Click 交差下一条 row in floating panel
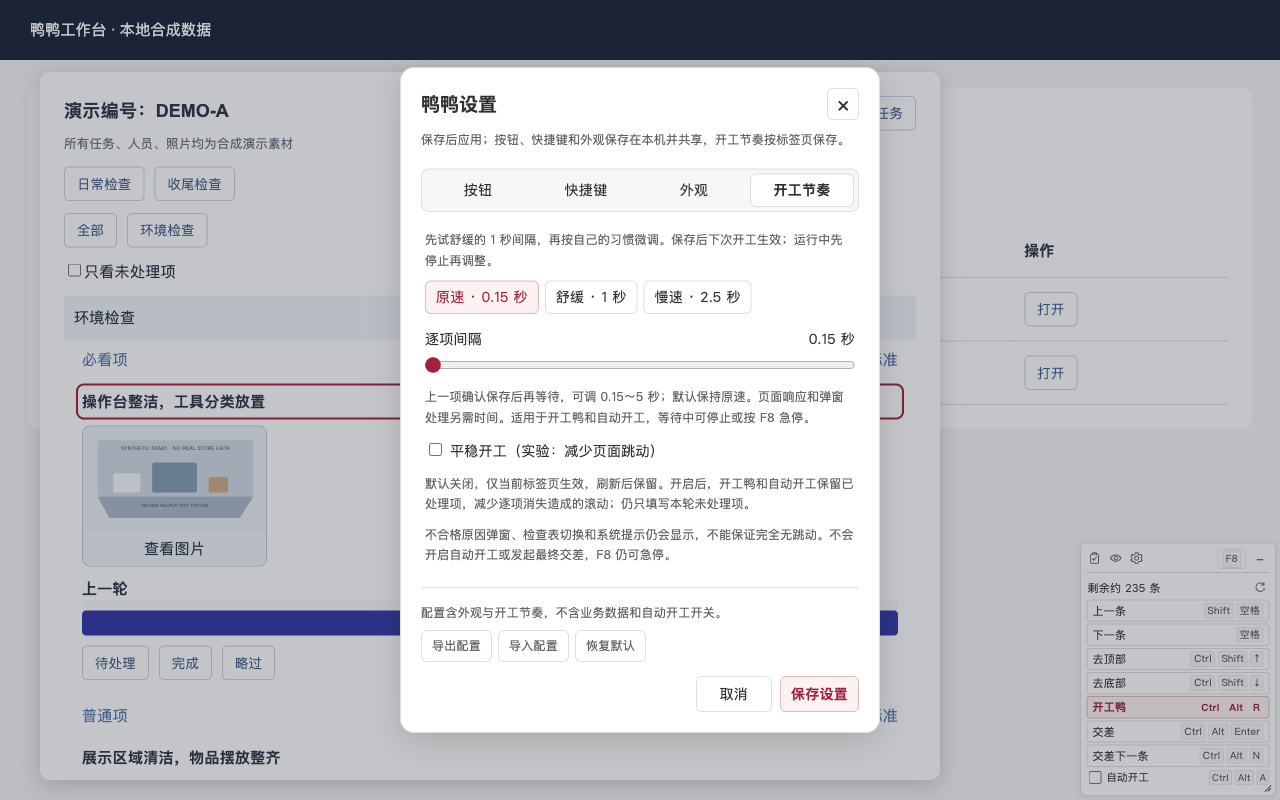This screenshot has height=800, width=1280. pos(1178,756)
